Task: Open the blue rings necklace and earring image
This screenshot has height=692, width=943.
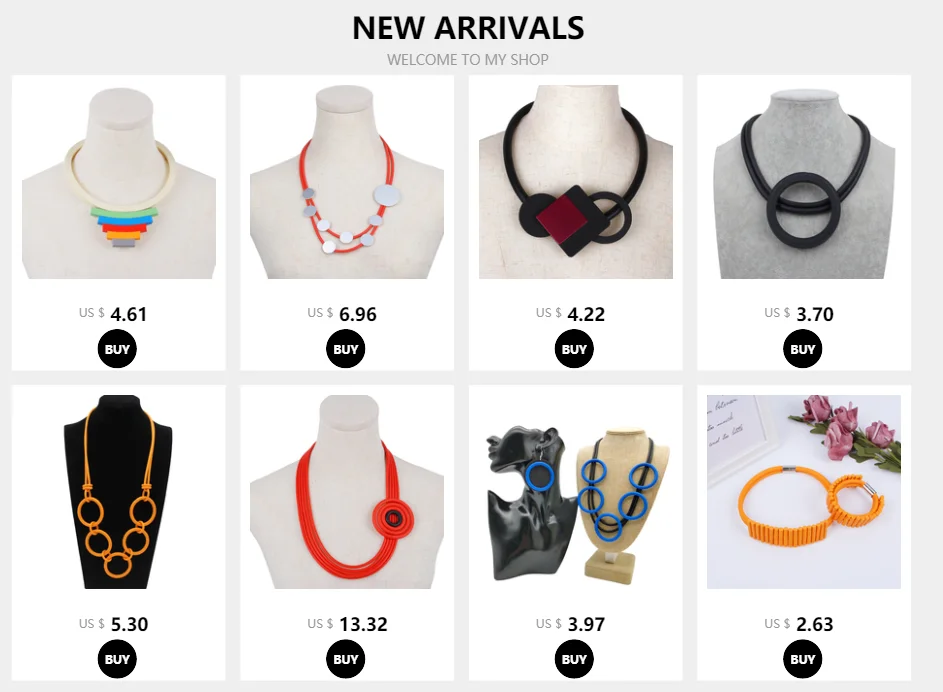Action: [x=576, y=492]
